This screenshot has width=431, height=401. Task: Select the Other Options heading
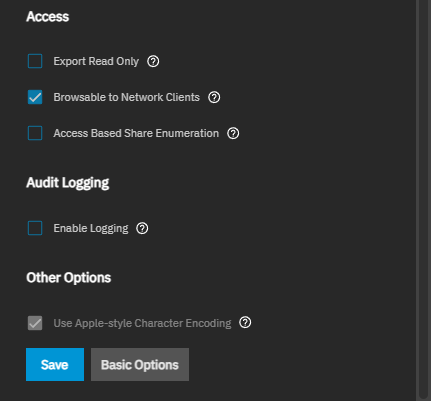(69, 278)
